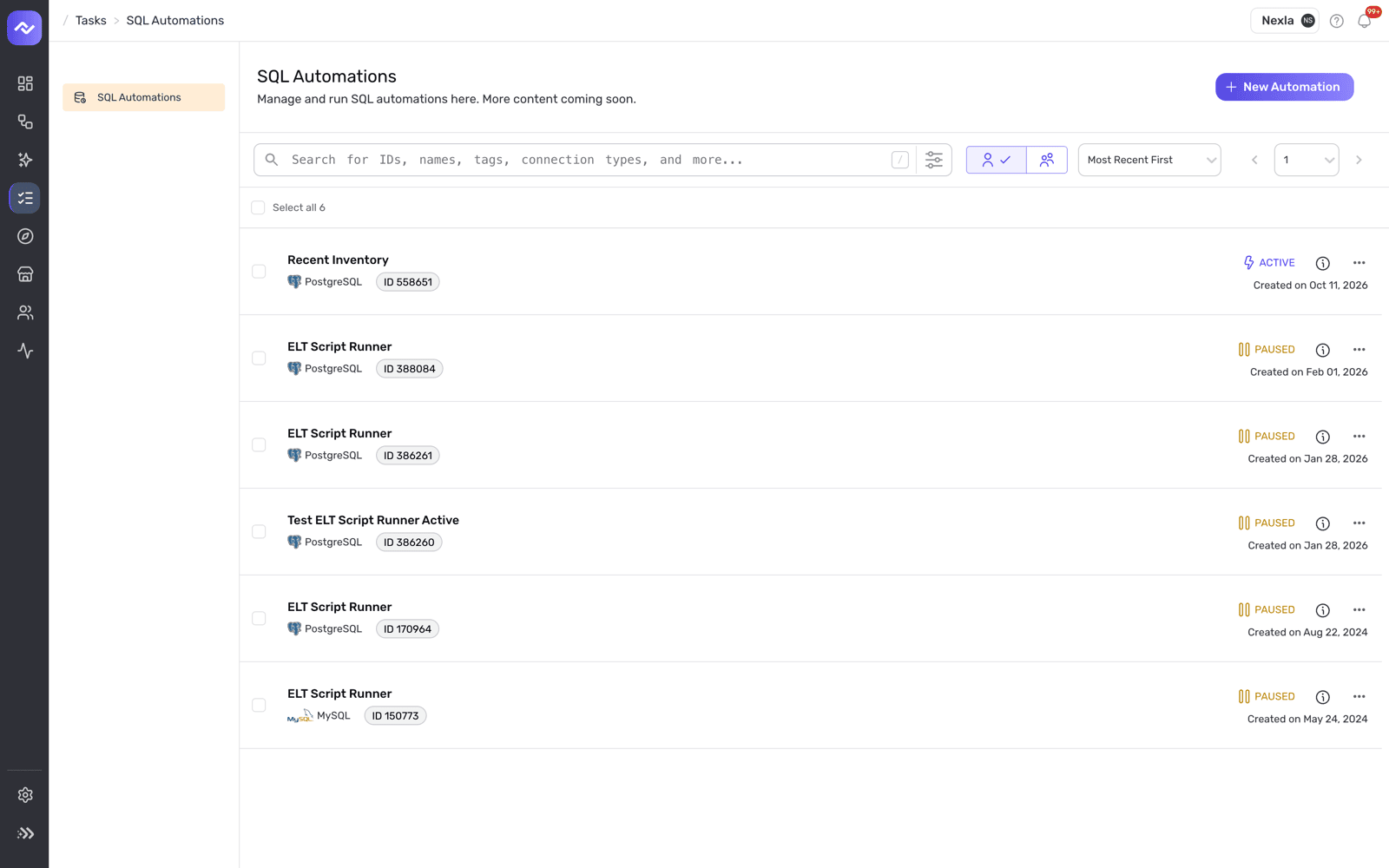Open the sparkle AI icon in sidebar

point(25,160)
